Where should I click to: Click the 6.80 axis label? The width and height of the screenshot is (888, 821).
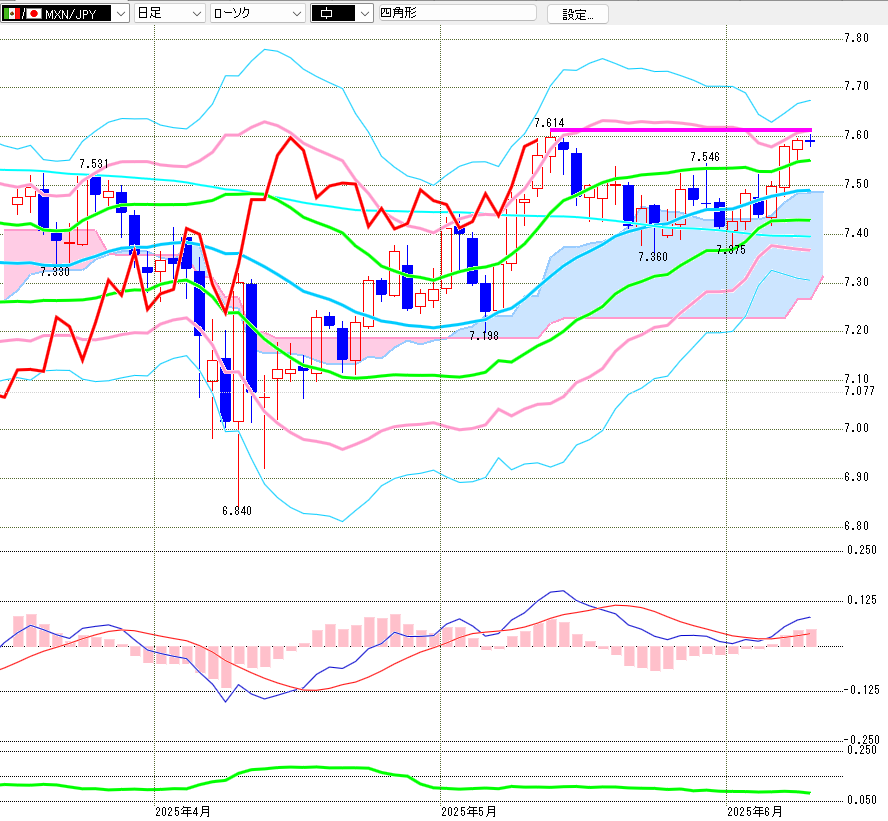click(856, 526)
